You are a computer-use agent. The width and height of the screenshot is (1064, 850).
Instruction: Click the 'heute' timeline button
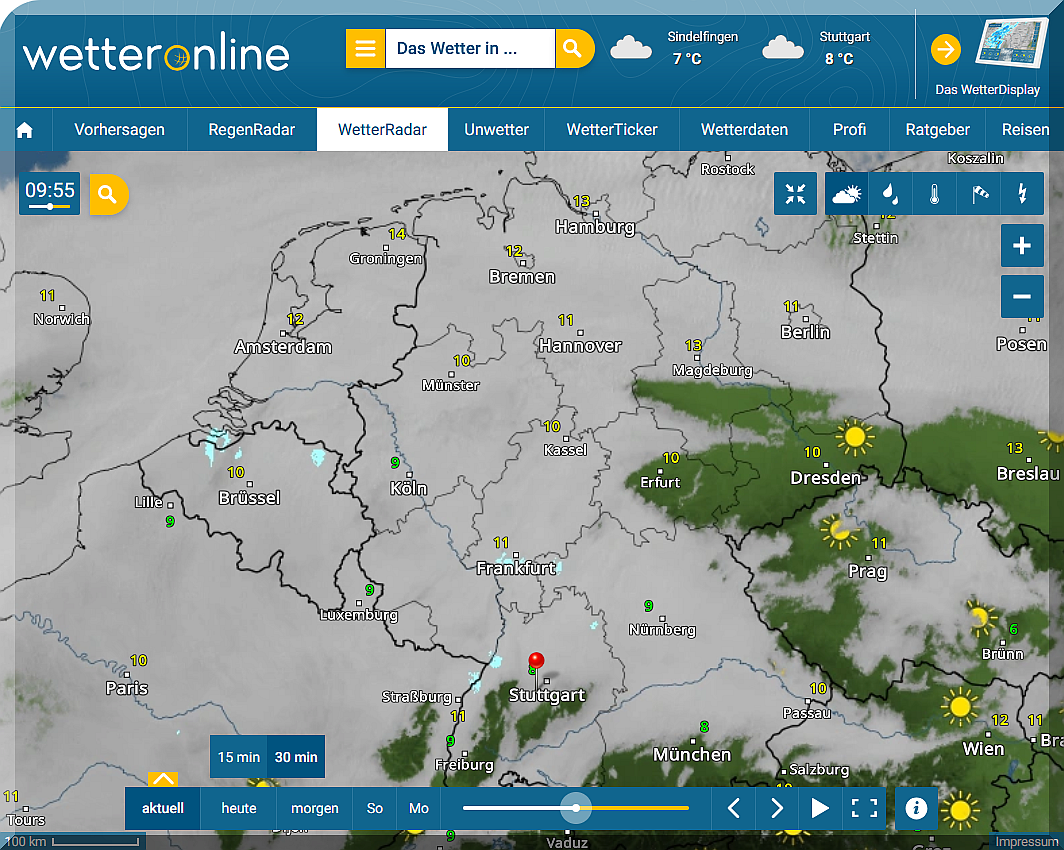pyautogui.click(x=239, y=808)
